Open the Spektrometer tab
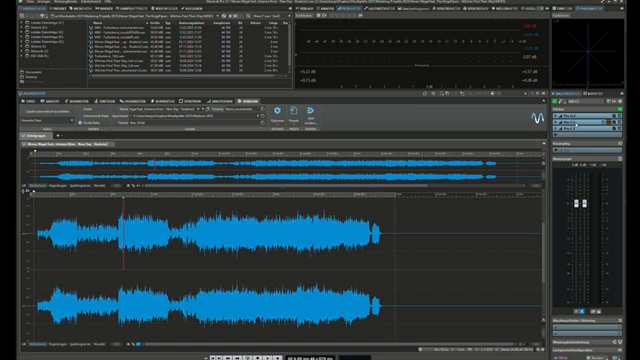This screenshot has height=360, width=640. pyautogui.click(x=447, y=8)
